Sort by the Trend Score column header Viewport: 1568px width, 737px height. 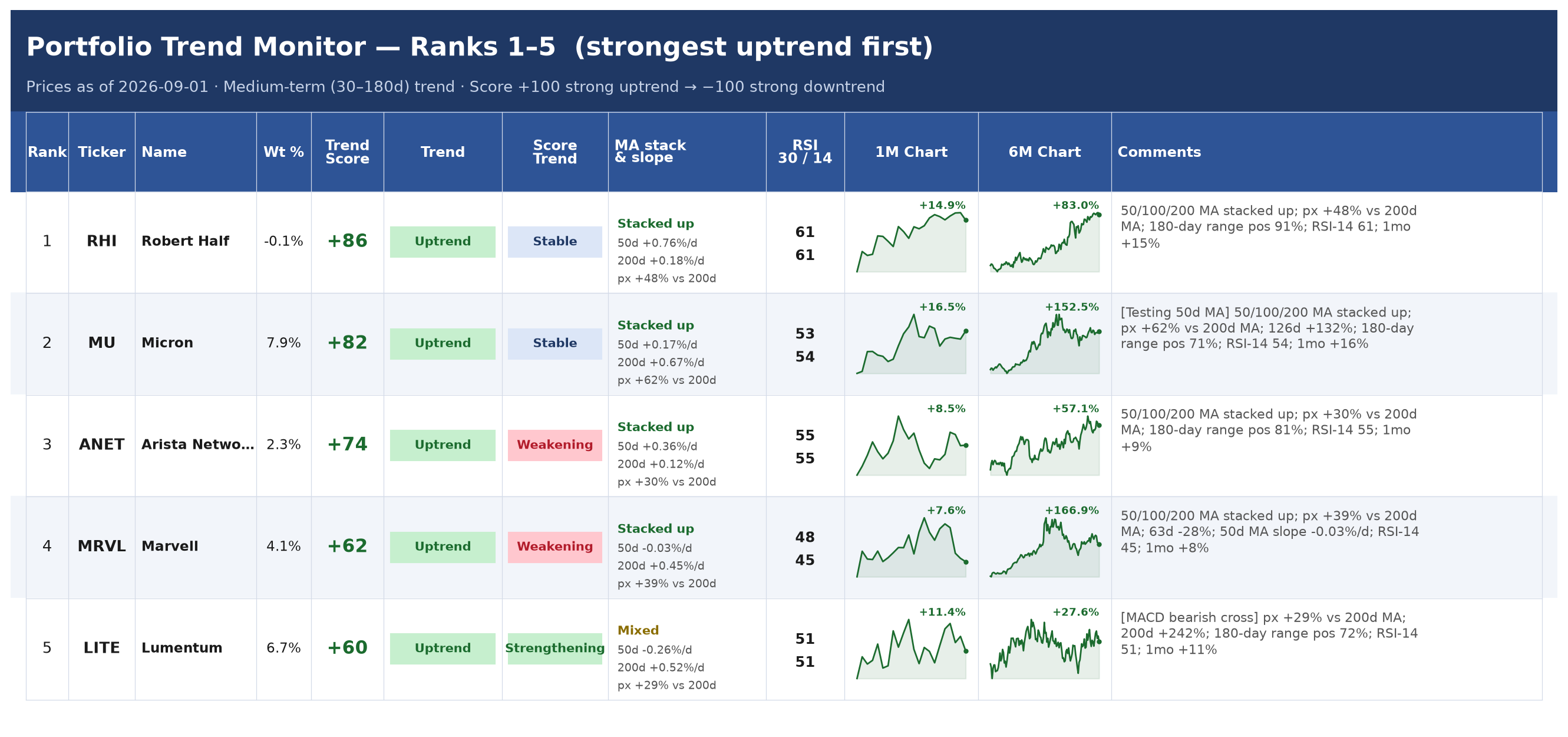coord(347,152)
